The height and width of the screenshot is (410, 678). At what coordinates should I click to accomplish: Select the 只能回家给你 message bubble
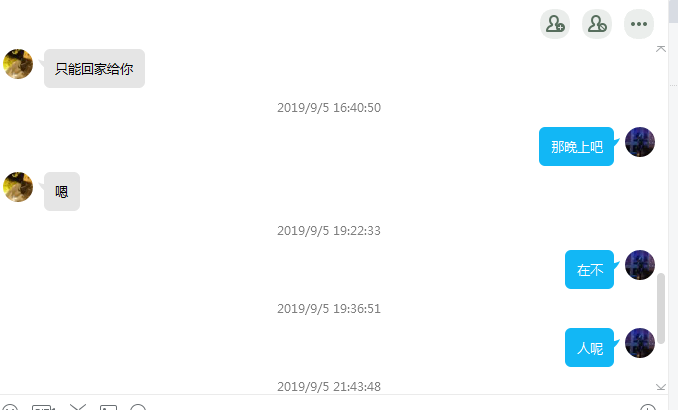pos(94,68)
